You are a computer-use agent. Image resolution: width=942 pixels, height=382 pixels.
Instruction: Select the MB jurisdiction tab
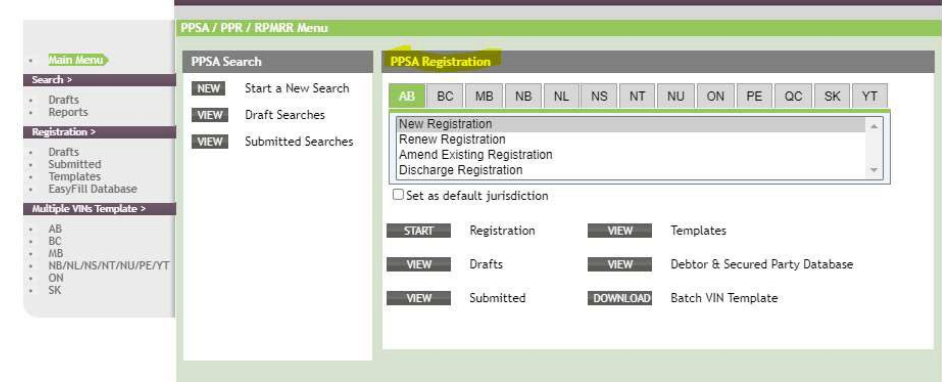(484, 96)
